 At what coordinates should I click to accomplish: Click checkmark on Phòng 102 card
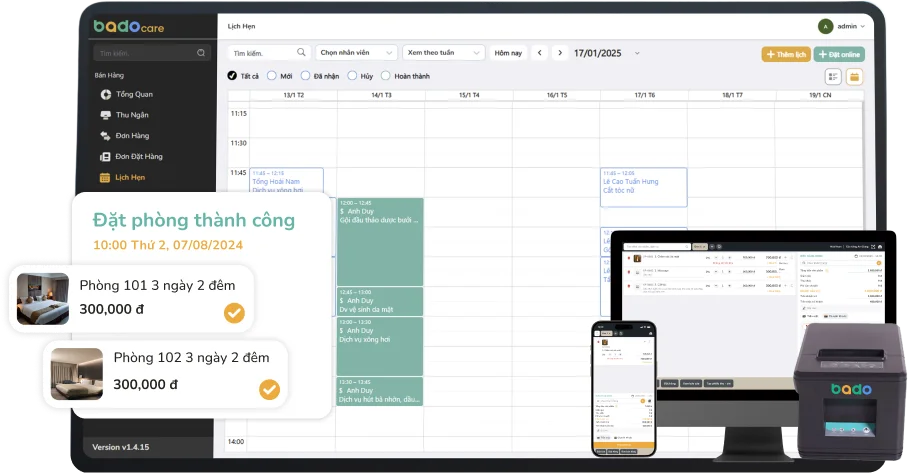pyautogui.click(x=269, y=389)
